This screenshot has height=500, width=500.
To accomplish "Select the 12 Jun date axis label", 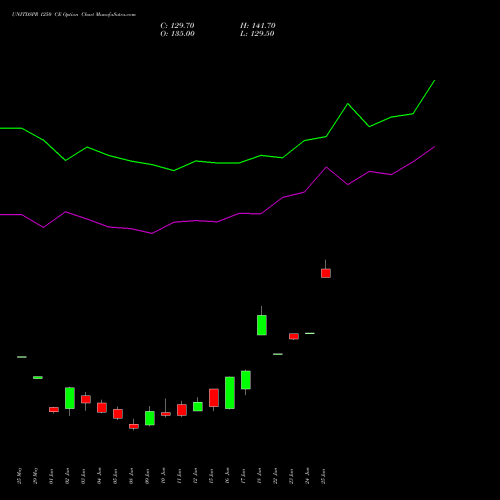I will pos(195,476).
